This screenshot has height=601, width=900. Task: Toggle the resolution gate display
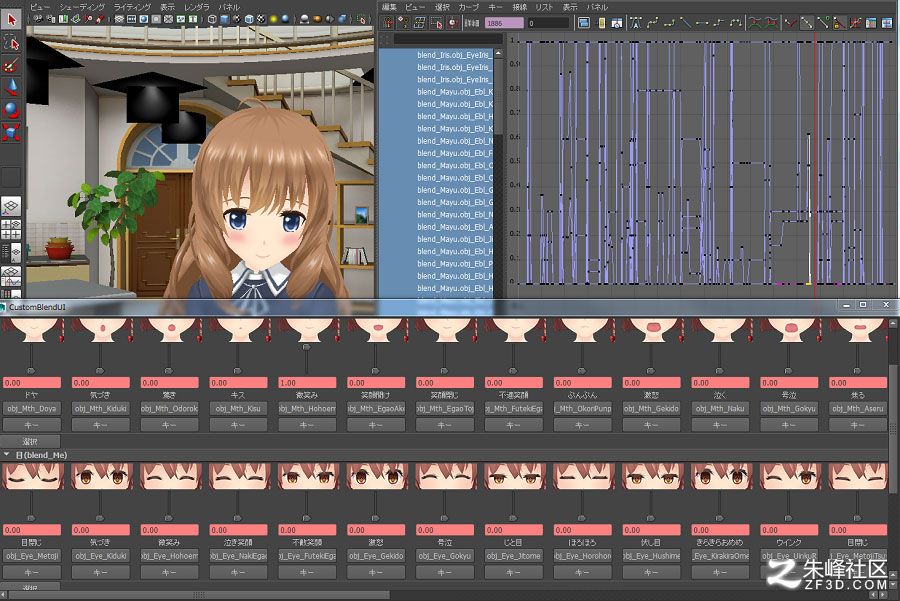point(143,19)
